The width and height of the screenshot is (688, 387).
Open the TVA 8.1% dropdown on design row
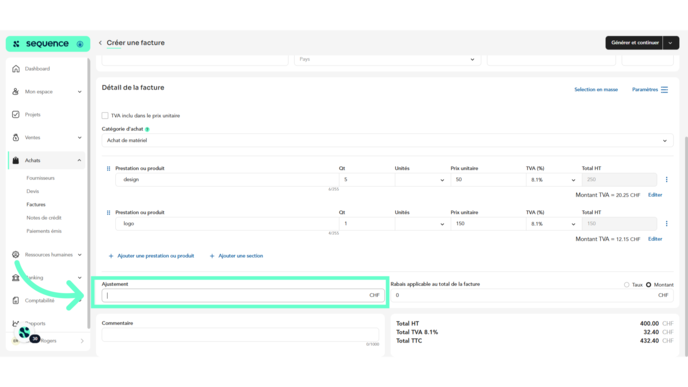point(553,180)
